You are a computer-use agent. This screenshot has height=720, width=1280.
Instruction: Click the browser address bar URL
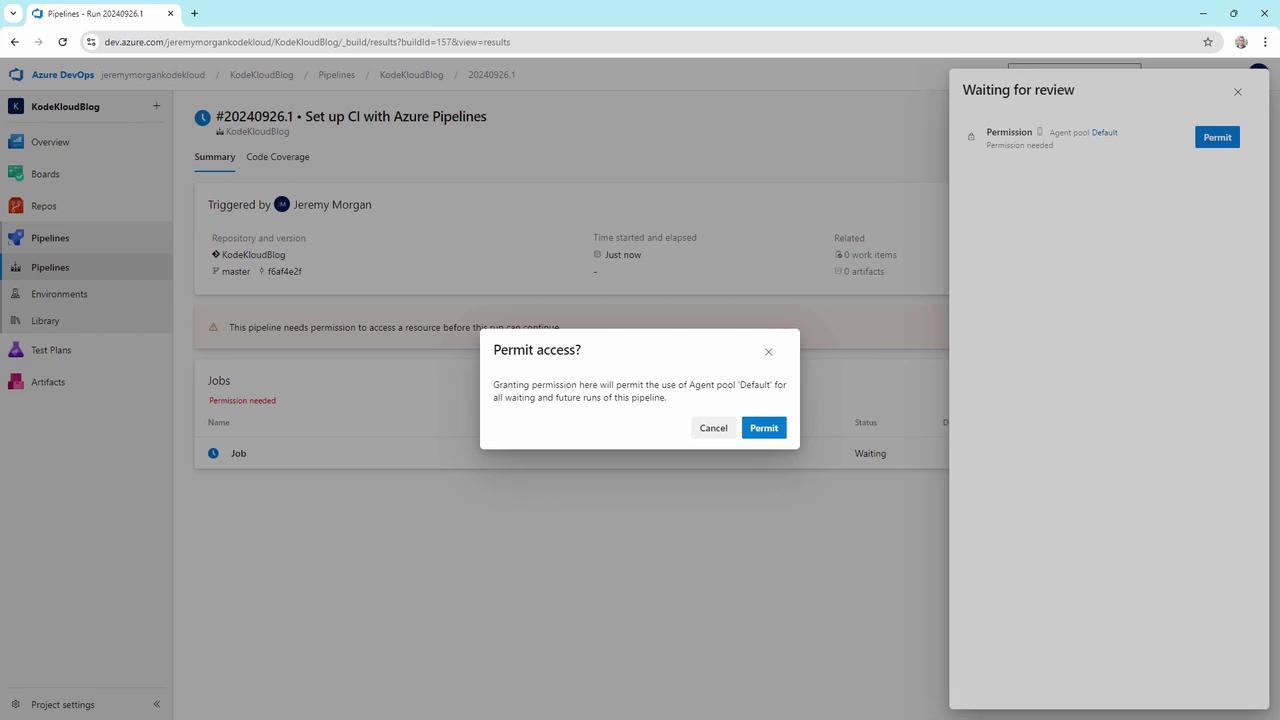coord(307,42)
